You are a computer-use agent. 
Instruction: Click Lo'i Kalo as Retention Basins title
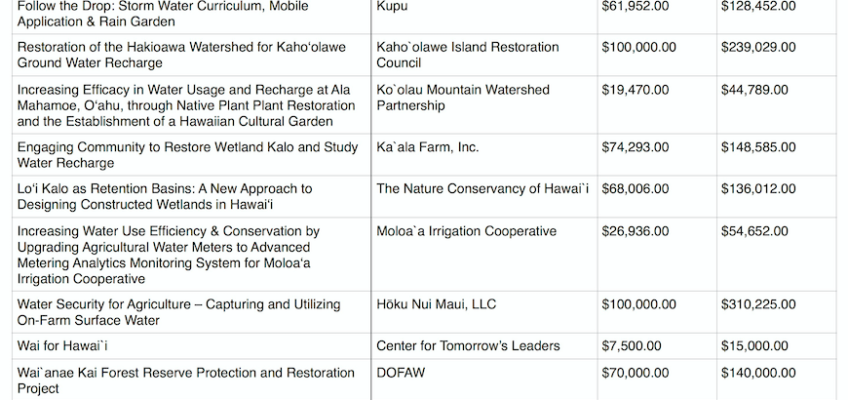(x=164, y=197)
